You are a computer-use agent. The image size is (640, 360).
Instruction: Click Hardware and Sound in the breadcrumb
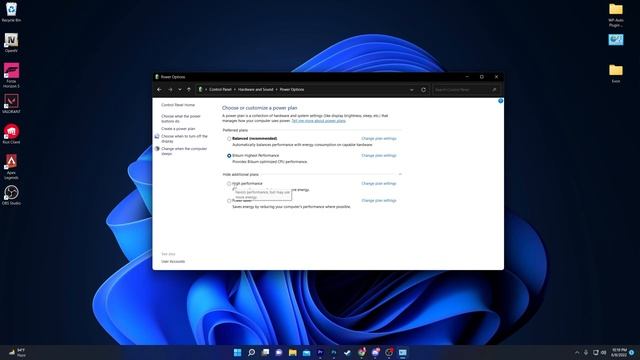coord(256,89)
